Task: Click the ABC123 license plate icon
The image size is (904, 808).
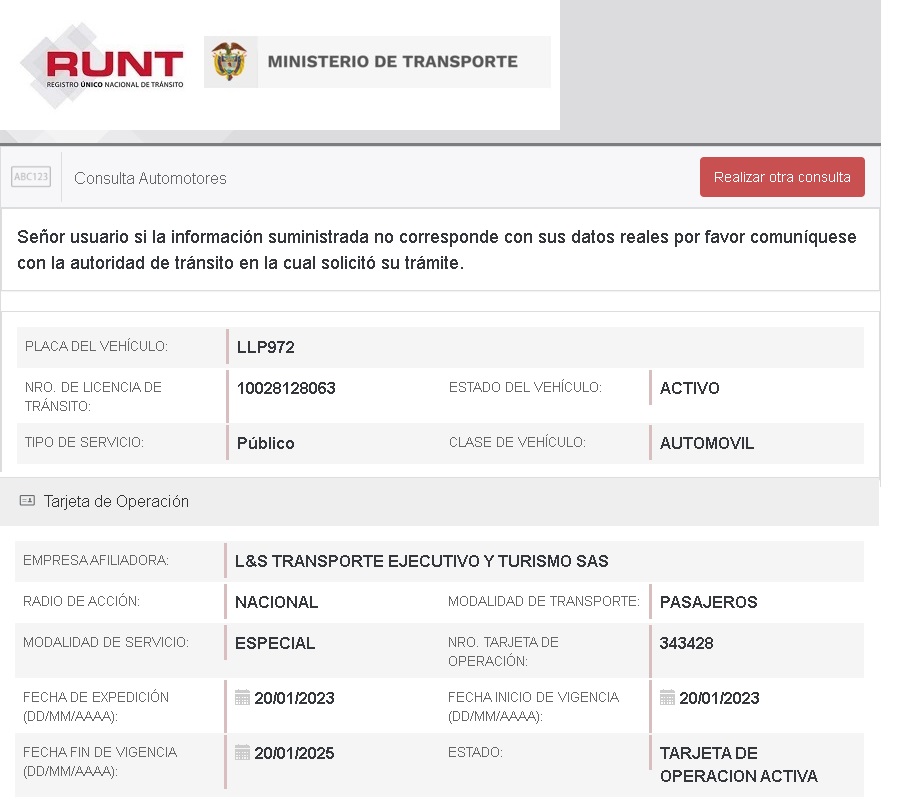Action: 31,177
